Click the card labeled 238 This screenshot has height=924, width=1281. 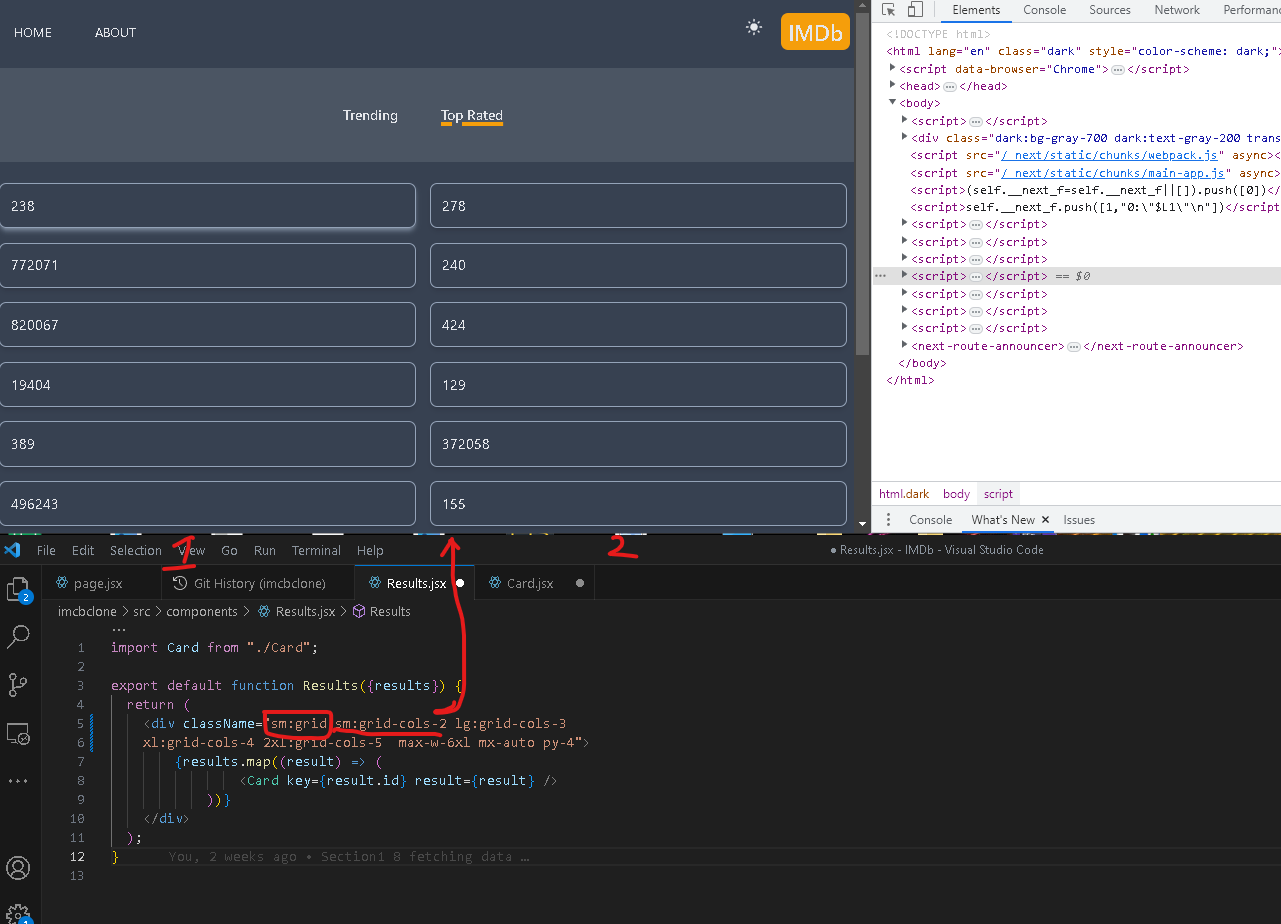tap(207, 205)
